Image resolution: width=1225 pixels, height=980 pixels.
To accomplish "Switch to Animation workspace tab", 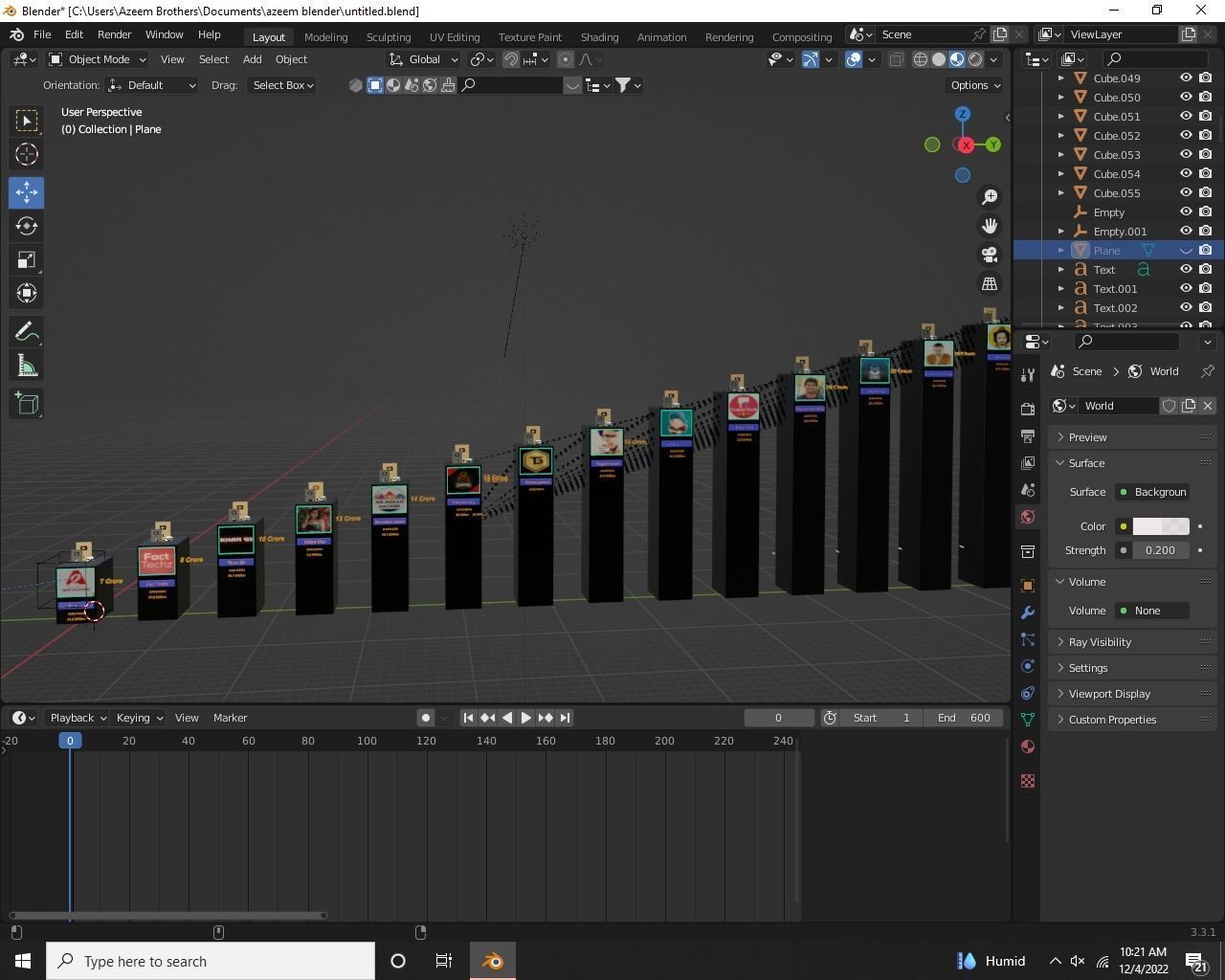I will [x=661, y=36].
